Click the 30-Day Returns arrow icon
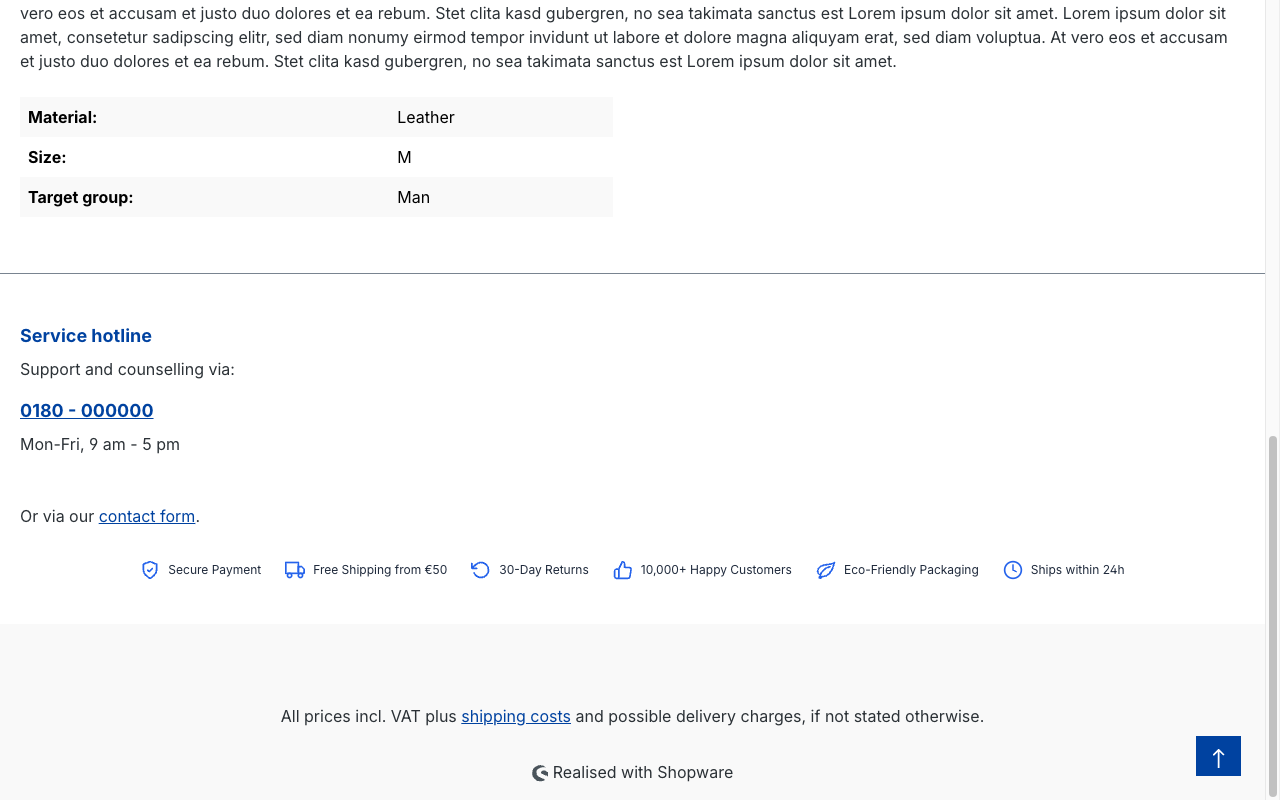Viewport: 1280px width, 800px height. pos(481,570)
